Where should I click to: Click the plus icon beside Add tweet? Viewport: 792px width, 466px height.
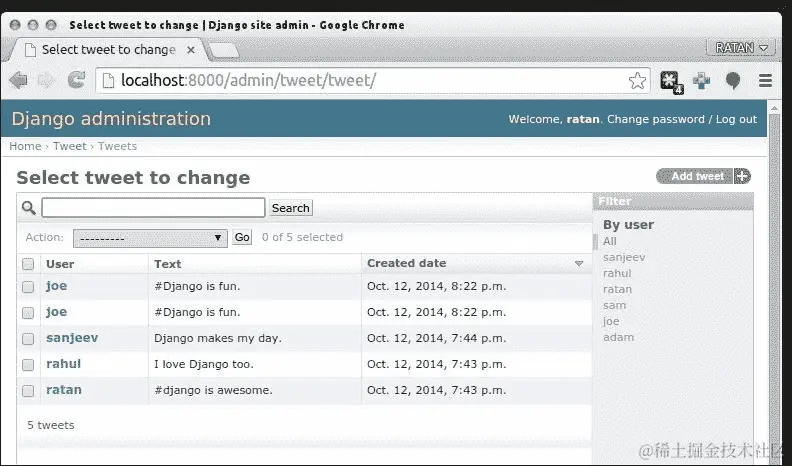pos(742,176)
